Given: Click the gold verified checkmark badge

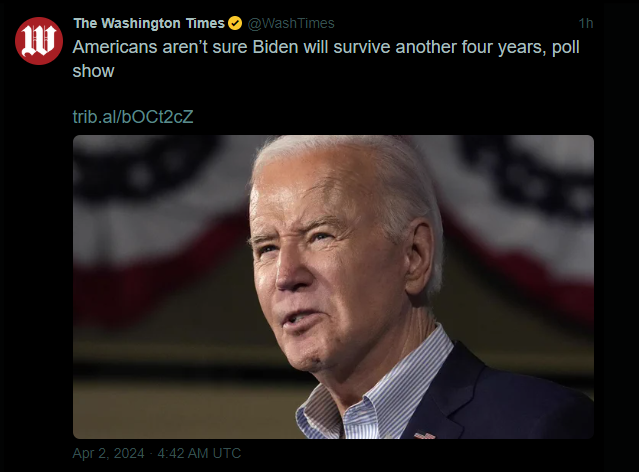Looking at the screenshot, I should tap(235, 23).
